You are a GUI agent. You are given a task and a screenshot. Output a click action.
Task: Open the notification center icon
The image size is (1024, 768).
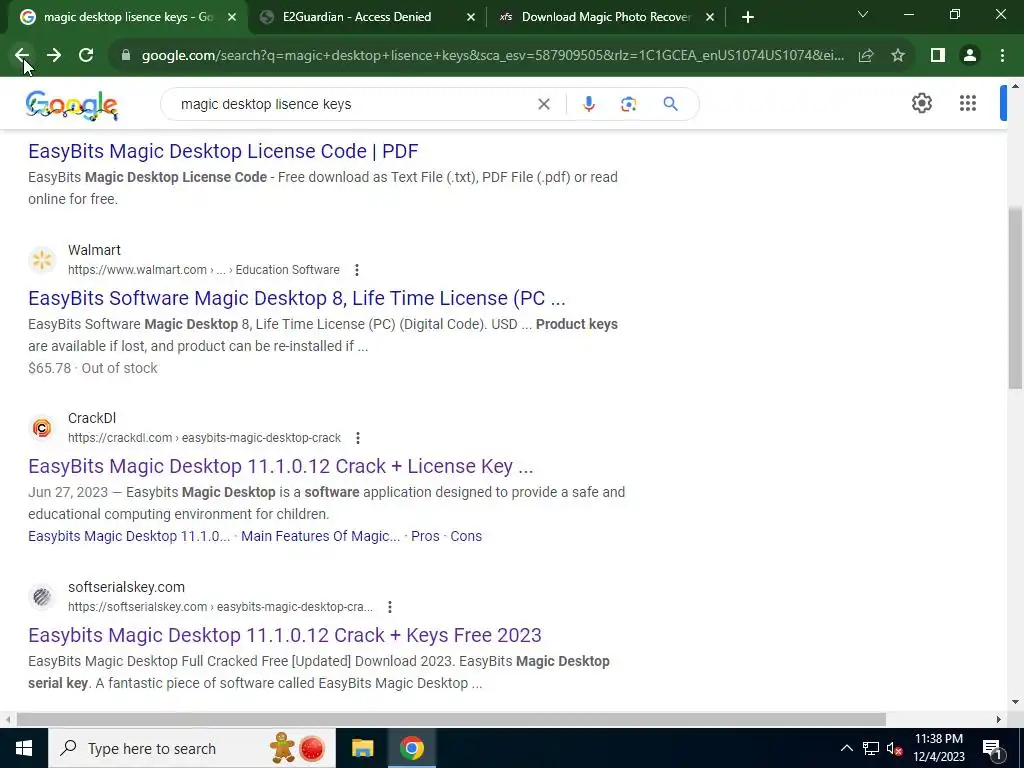(992, 748)
